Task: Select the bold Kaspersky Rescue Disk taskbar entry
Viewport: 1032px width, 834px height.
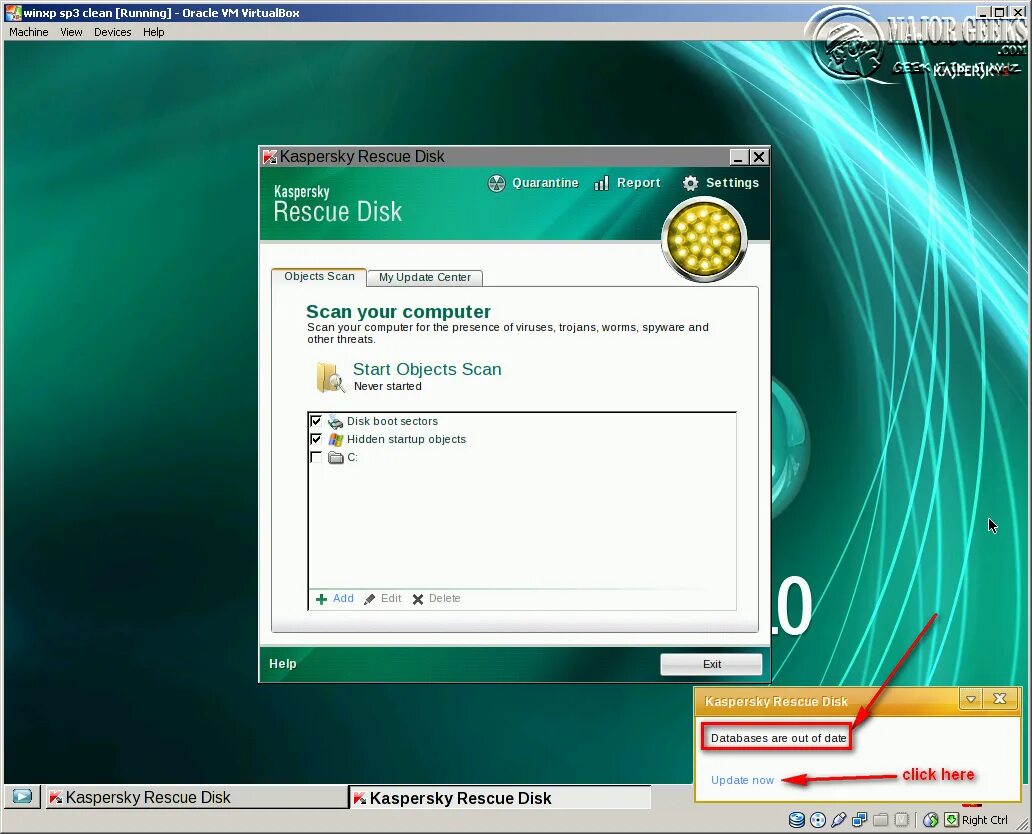Action: click(x=500, y=798)
